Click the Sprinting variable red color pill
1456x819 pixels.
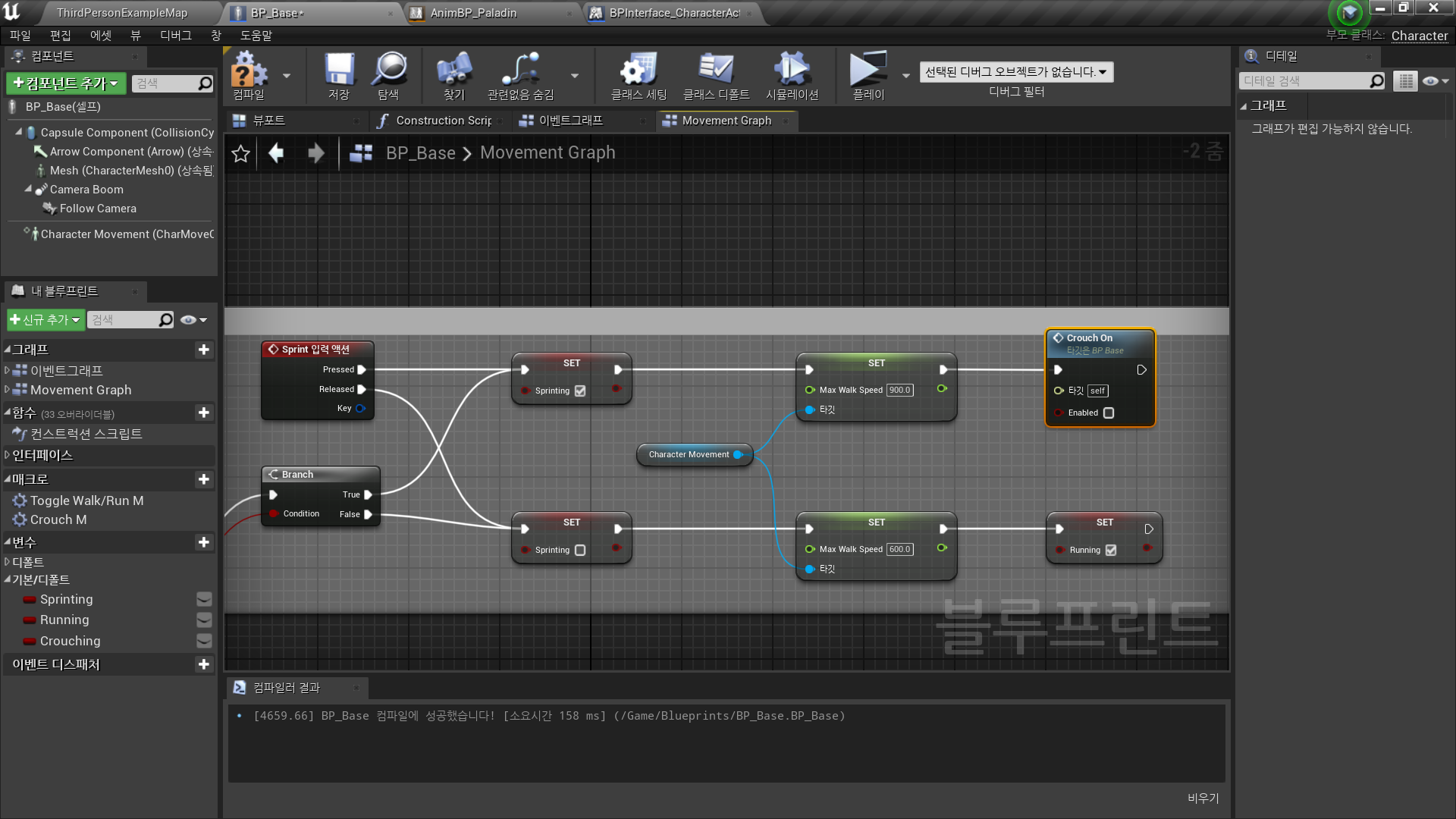[30, 600]
